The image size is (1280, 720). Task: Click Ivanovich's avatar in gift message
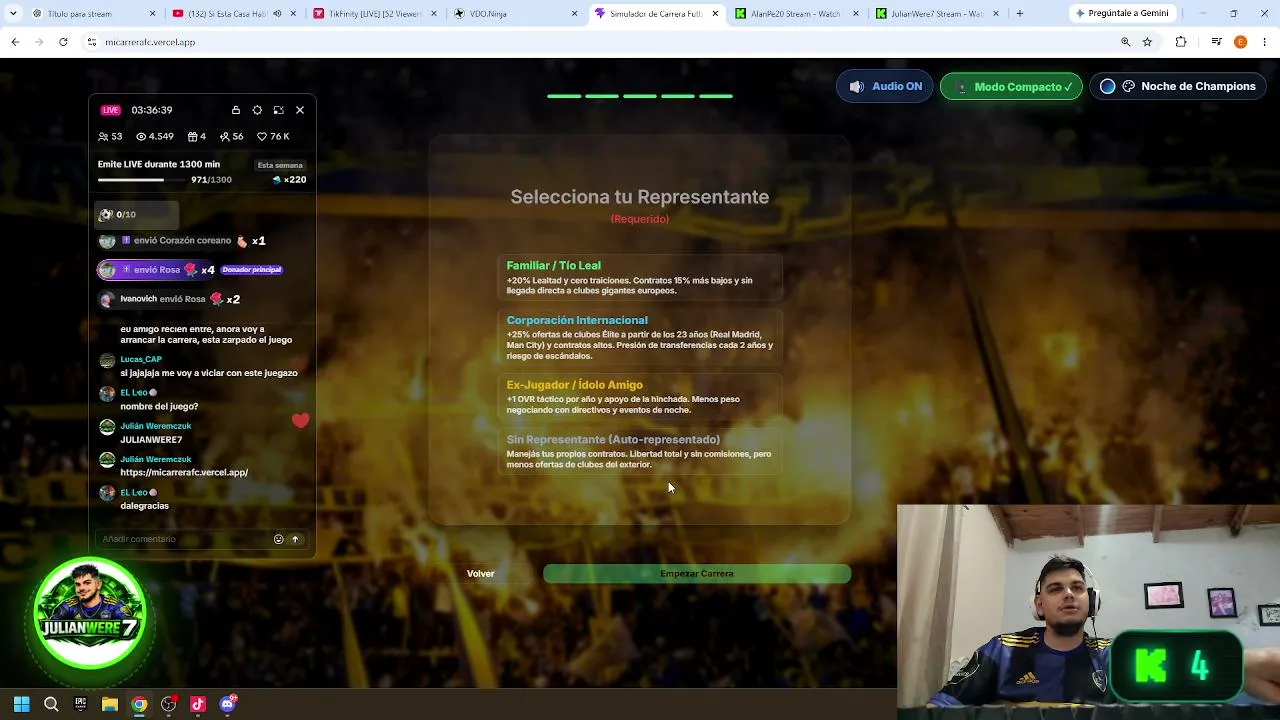pos(107,299)
